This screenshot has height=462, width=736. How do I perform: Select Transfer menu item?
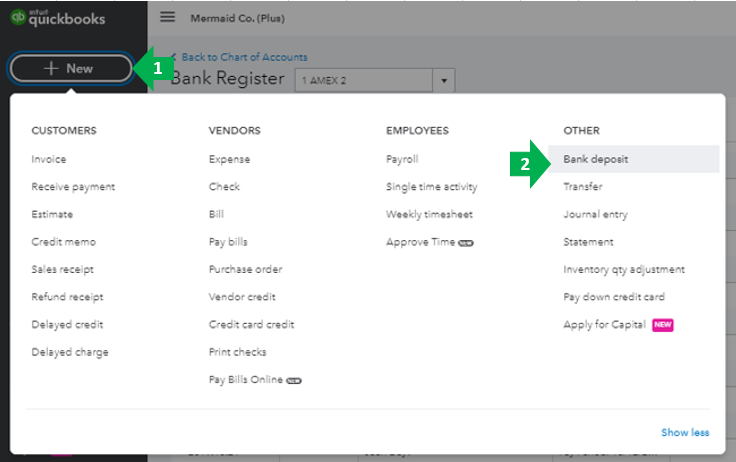click(583, 187)
